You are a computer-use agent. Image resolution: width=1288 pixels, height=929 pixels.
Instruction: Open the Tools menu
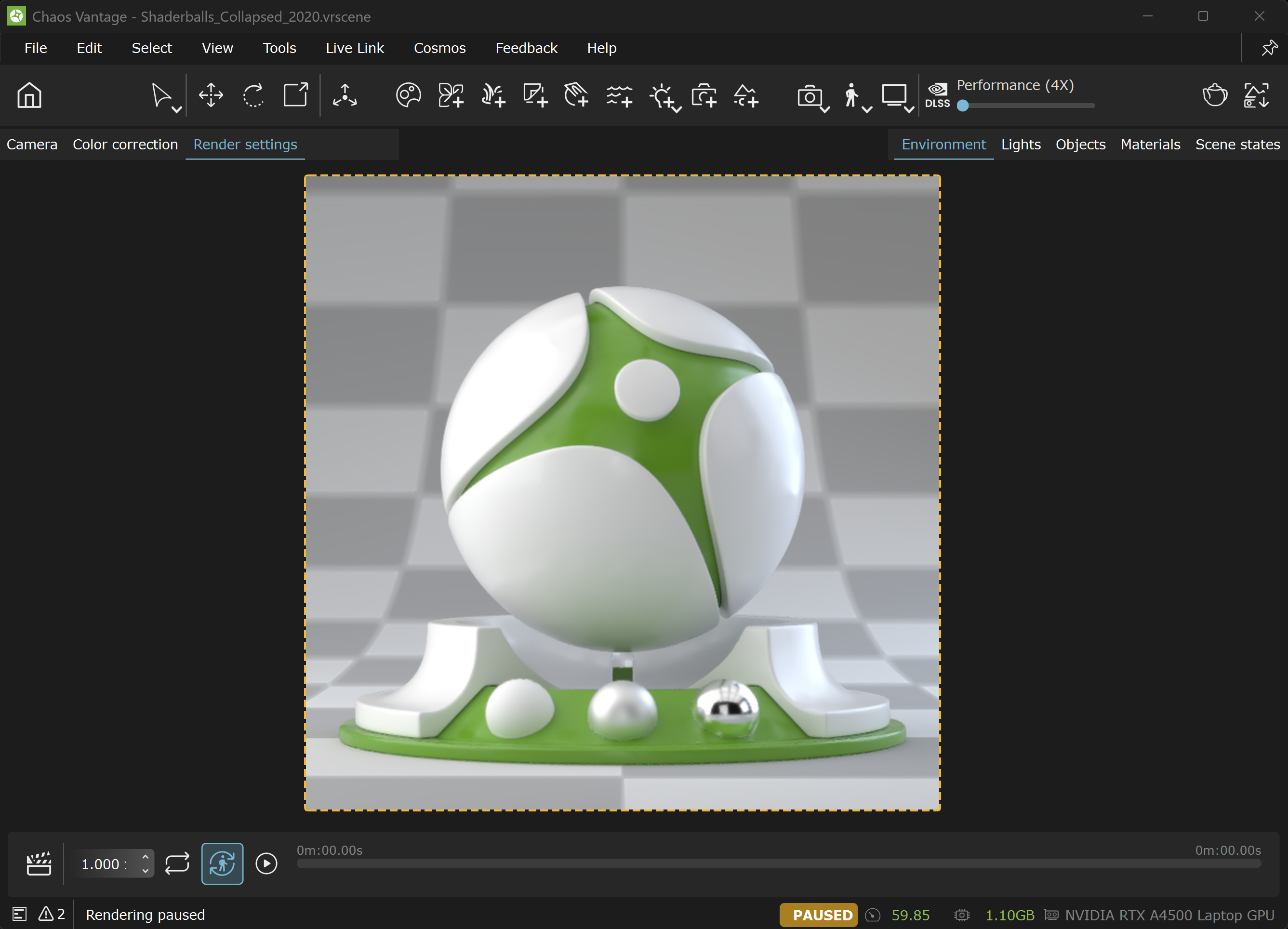click(279, 48)
